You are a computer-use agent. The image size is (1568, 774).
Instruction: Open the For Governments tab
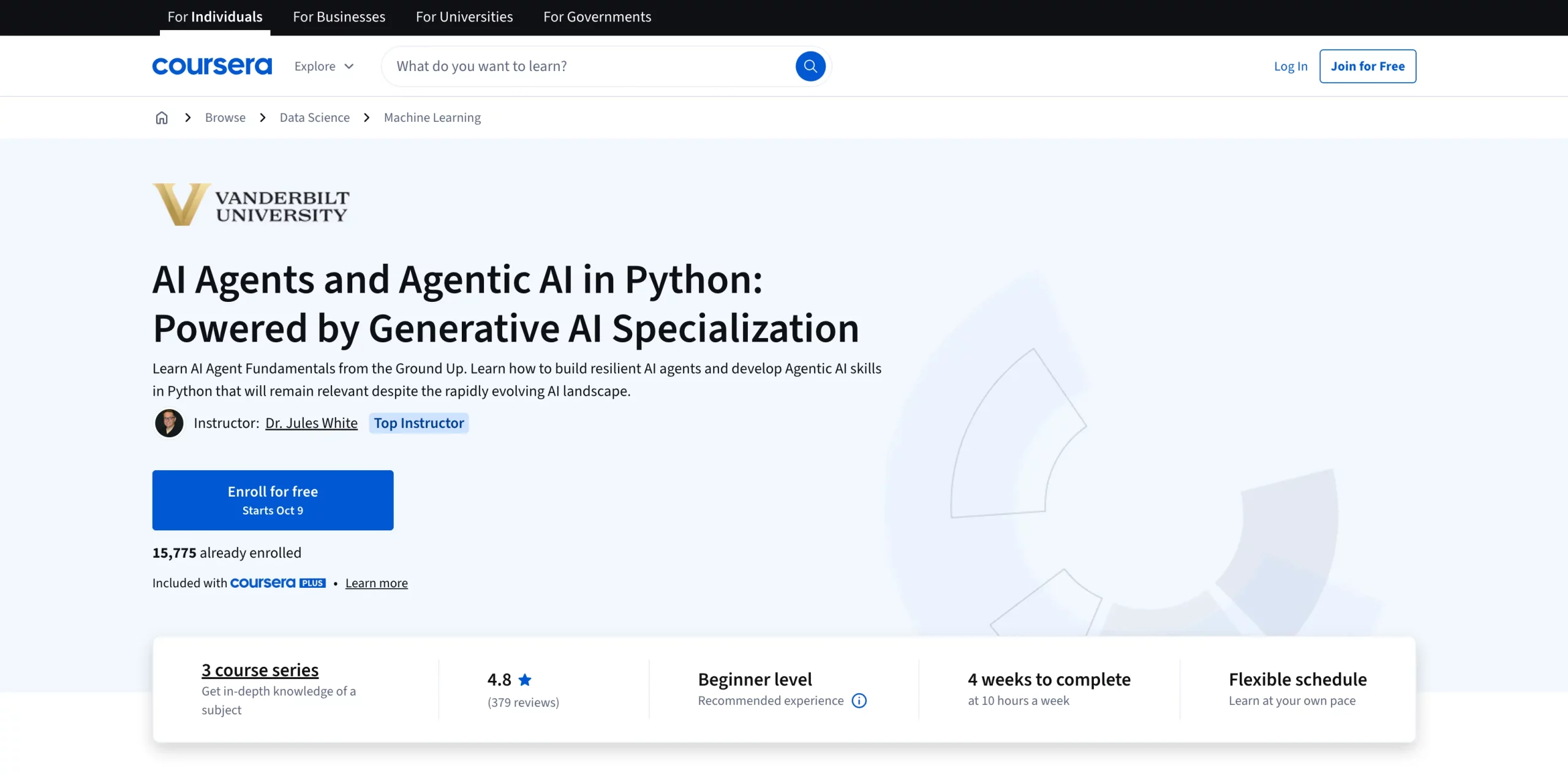597,17
